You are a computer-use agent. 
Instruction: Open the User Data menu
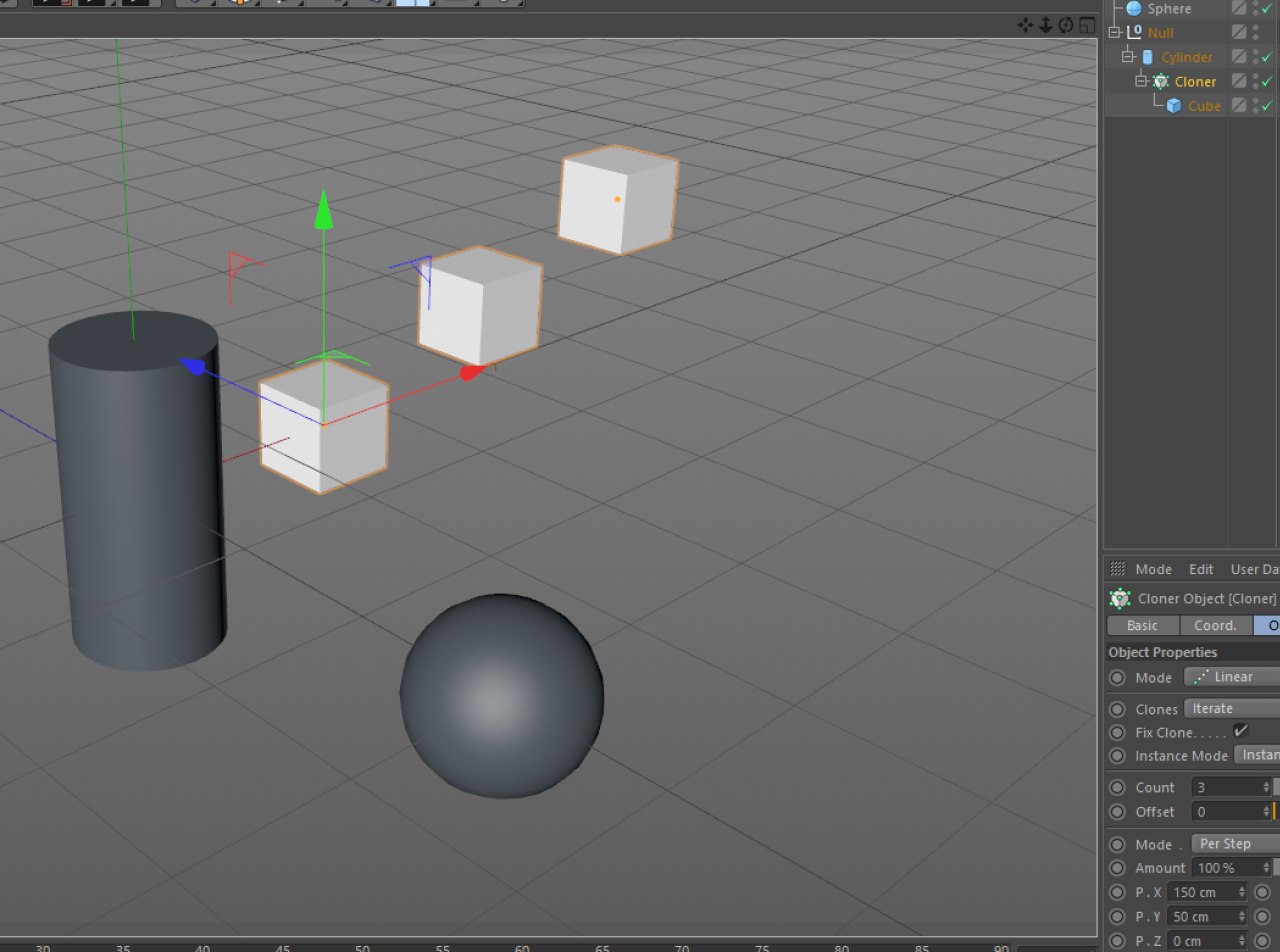click(1255, 569)
